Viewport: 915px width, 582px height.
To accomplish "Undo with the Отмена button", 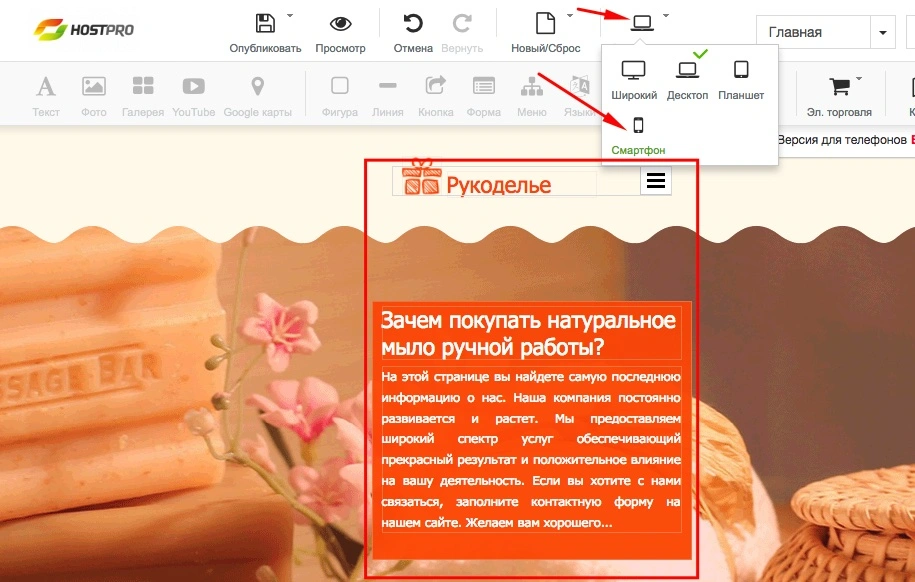I will click(x=413, y=33).
